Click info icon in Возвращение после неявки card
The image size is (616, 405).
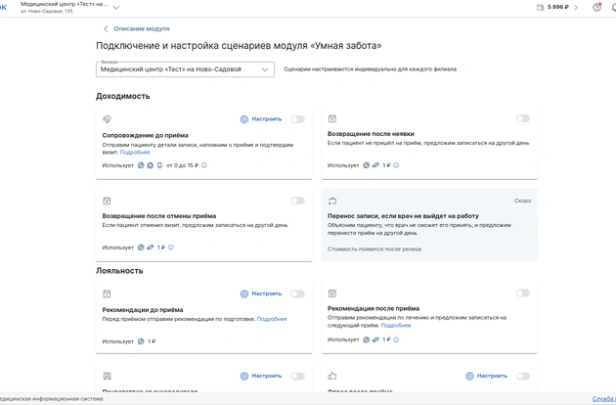396,165
